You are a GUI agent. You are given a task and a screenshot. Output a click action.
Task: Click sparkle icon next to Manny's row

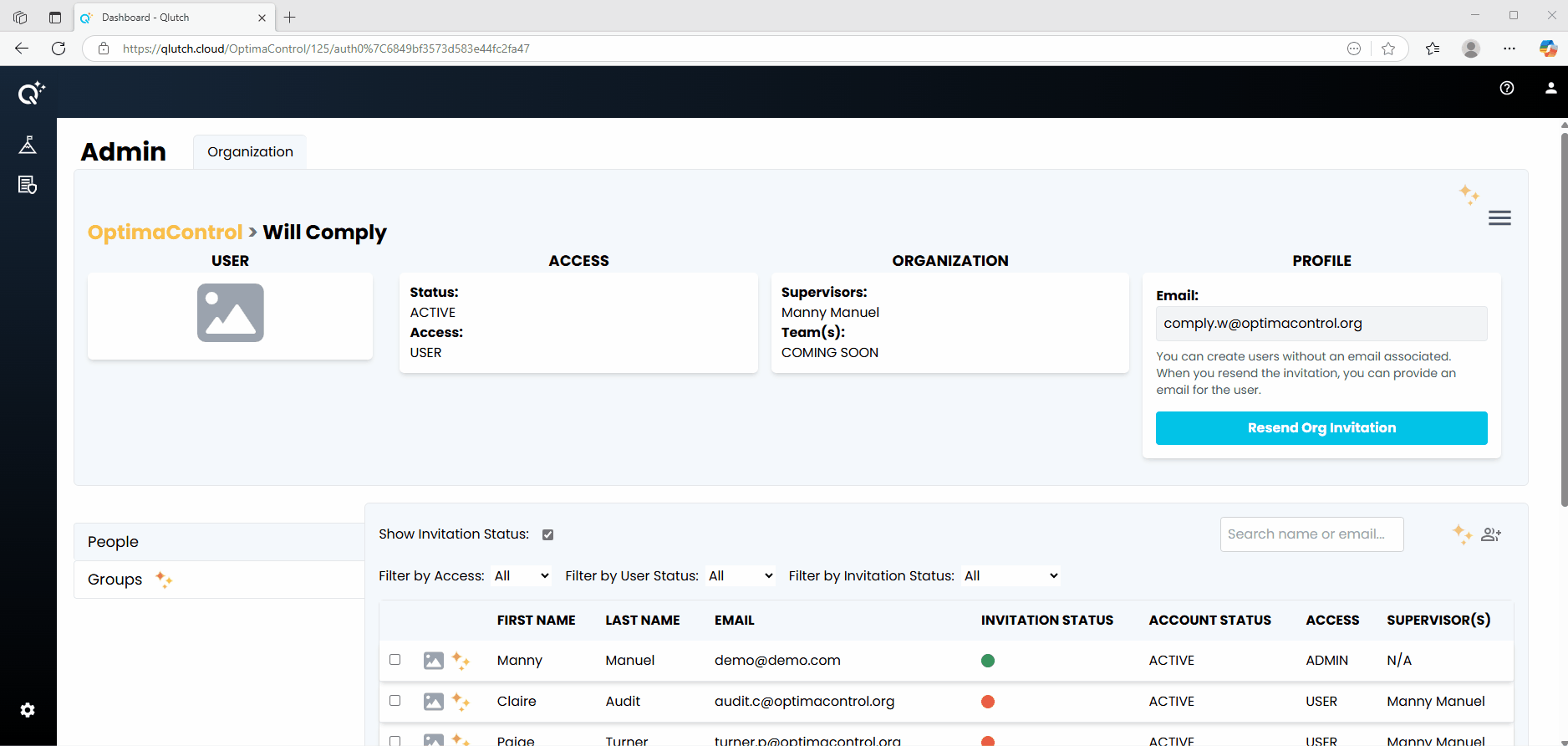(461, 661)
